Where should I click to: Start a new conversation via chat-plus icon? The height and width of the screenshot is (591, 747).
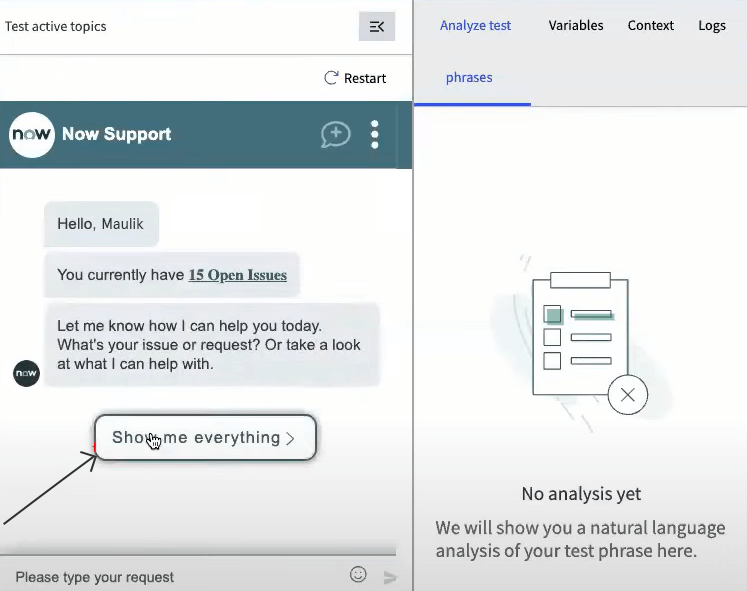pos(335,134)
